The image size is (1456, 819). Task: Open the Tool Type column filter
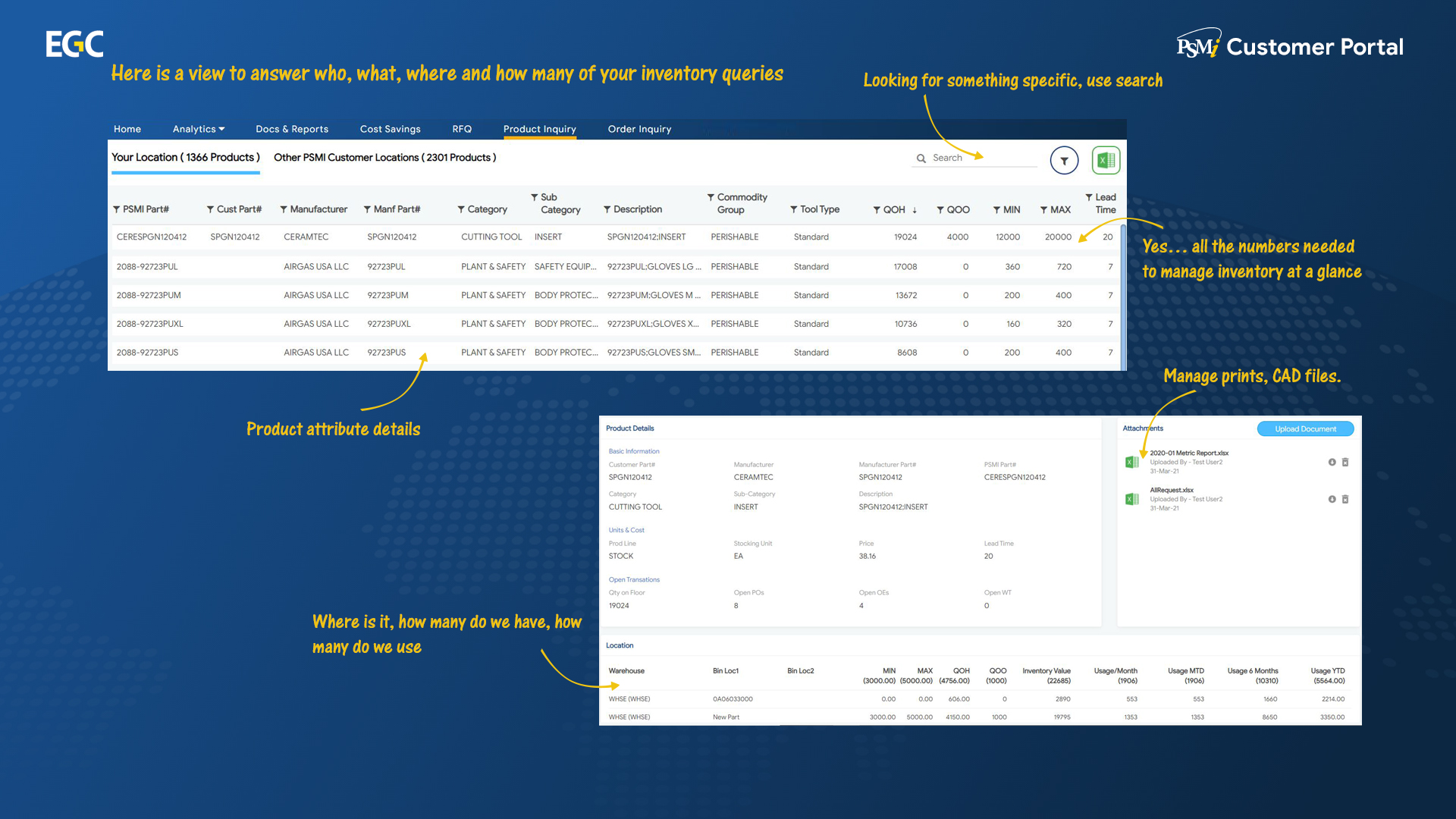point(793,209)
